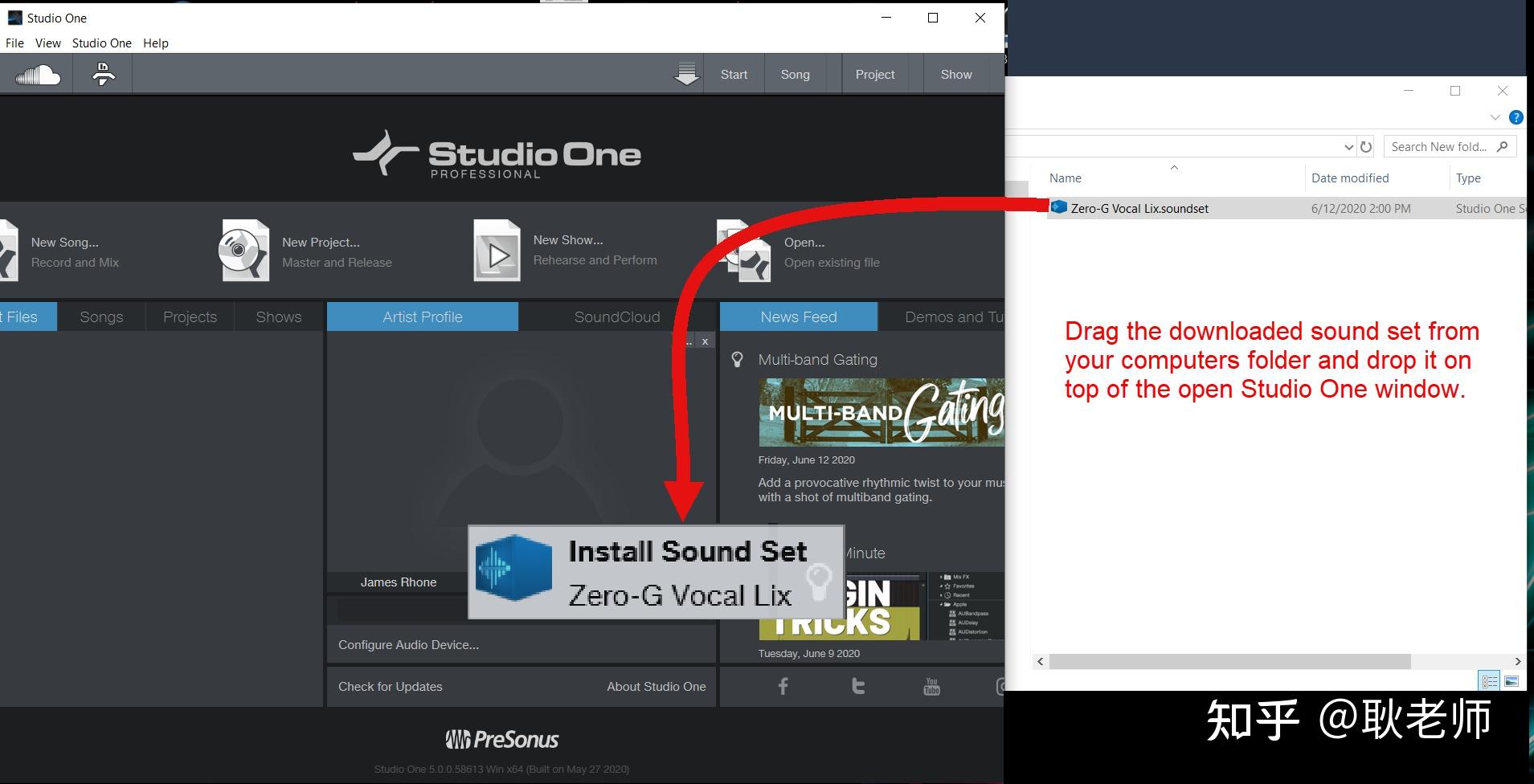Maximize the Explorer window

pos(1454,91)
